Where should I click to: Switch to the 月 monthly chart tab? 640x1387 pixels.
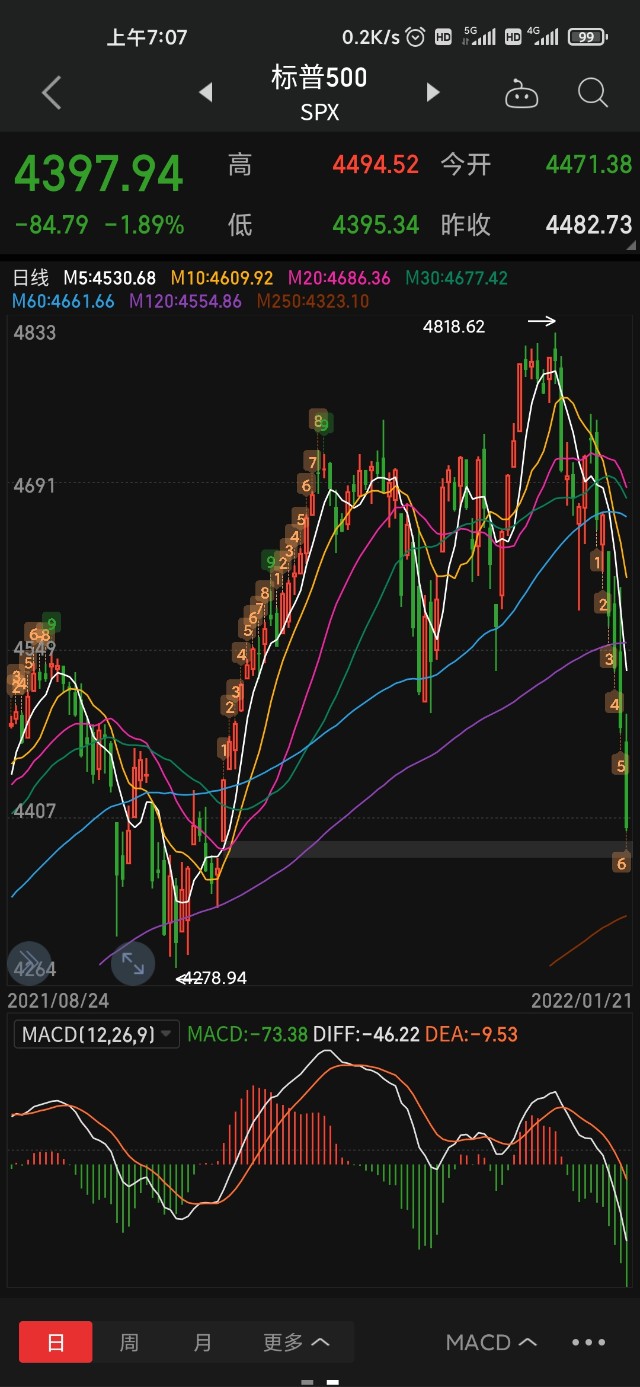point(203,1342)
